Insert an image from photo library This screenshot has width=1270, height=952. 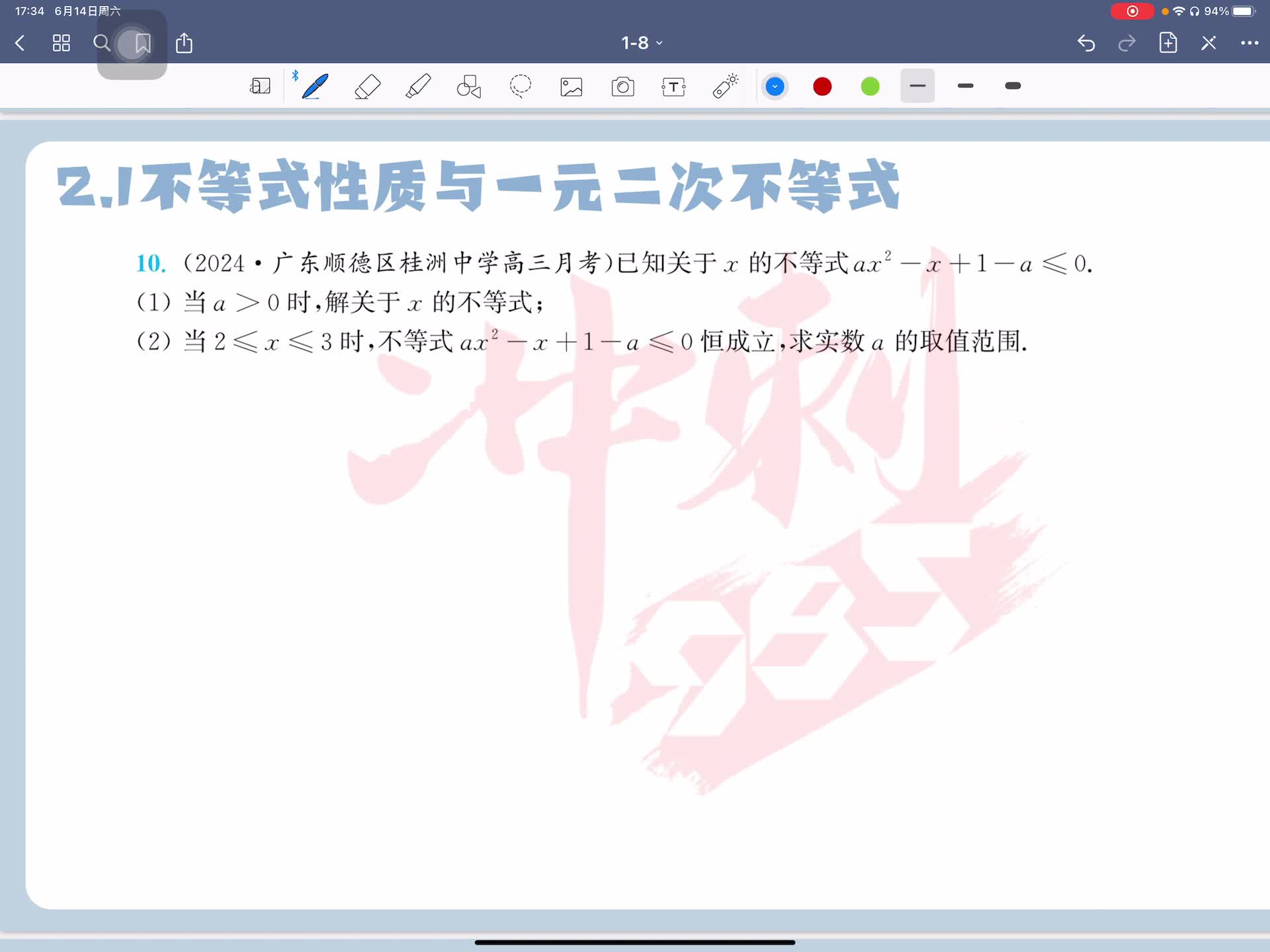[571, 87]
